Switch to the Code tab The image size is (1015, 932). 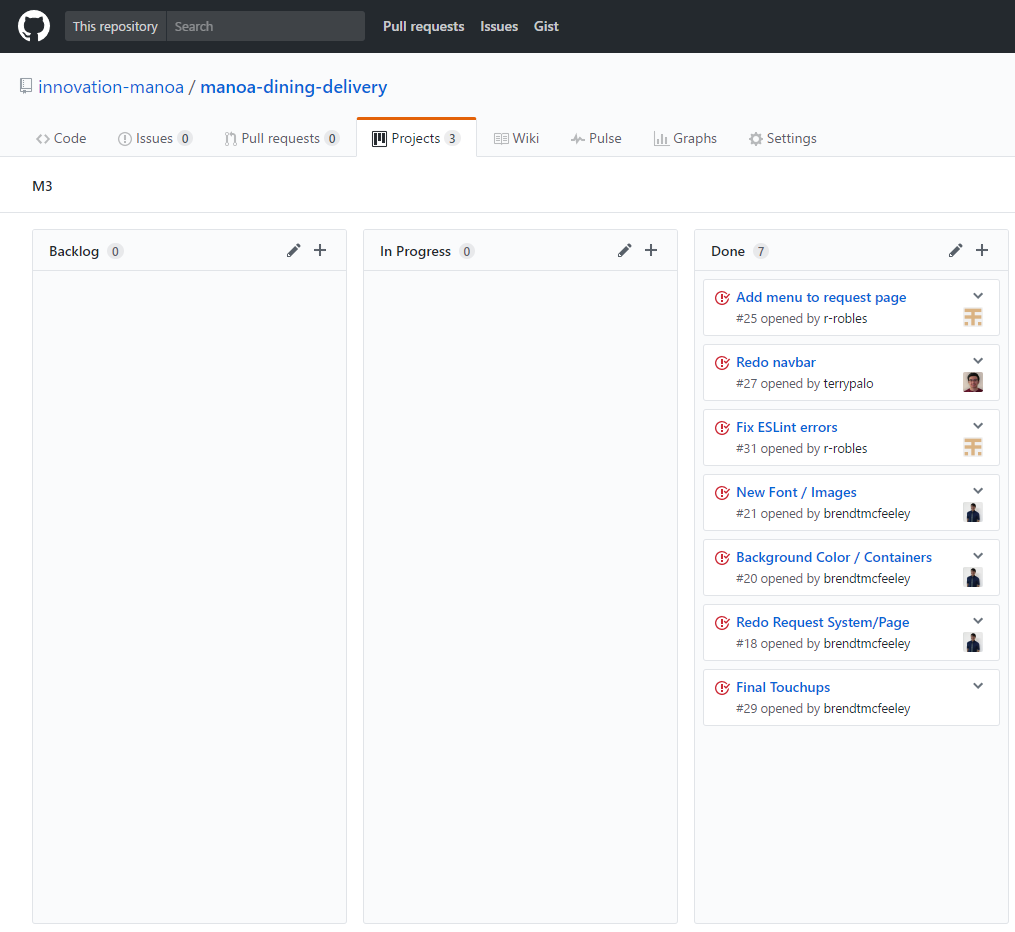[61, 139]
